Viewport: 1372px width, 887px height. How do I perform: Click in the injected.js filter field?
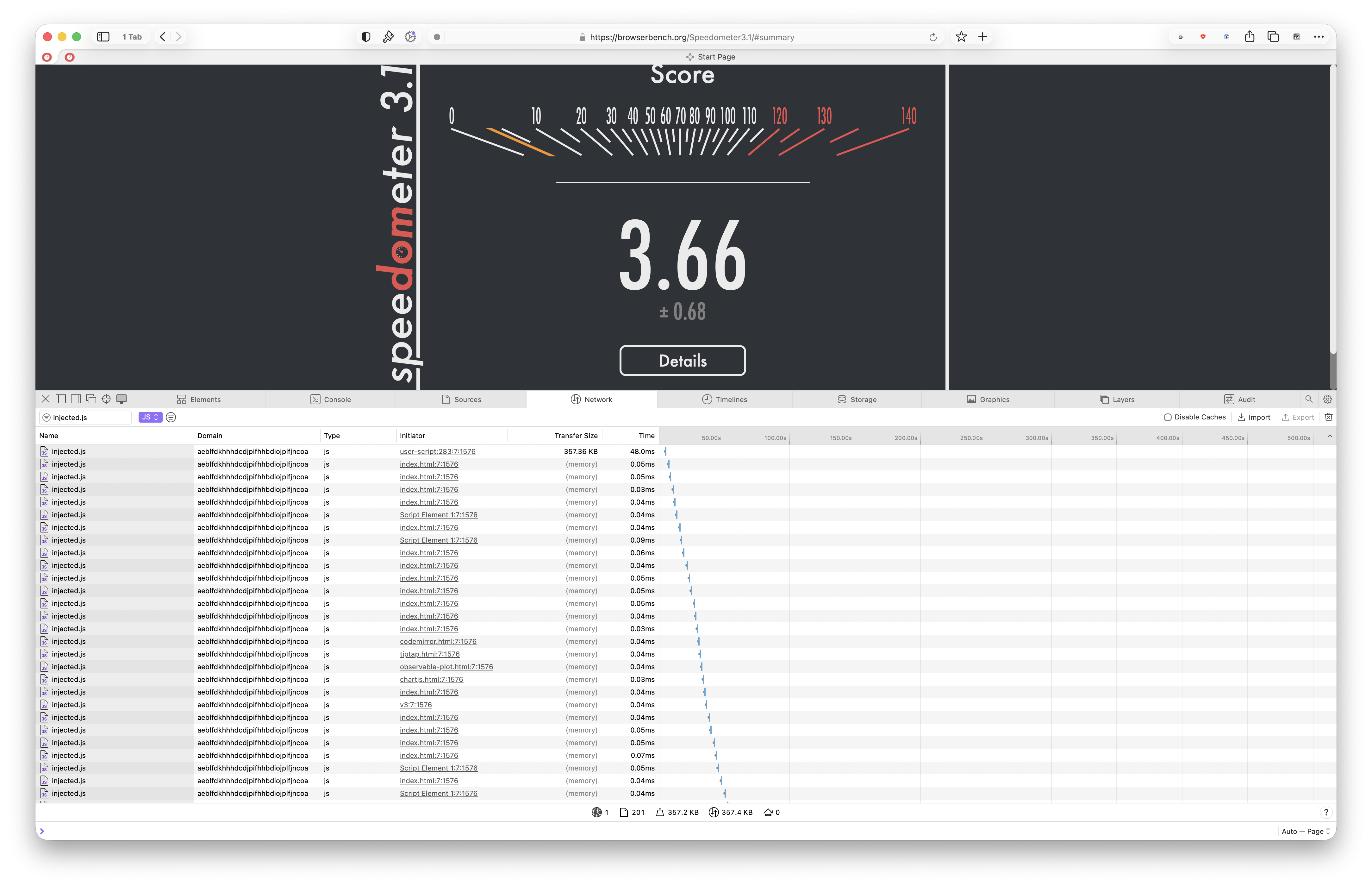coord(89,418)
